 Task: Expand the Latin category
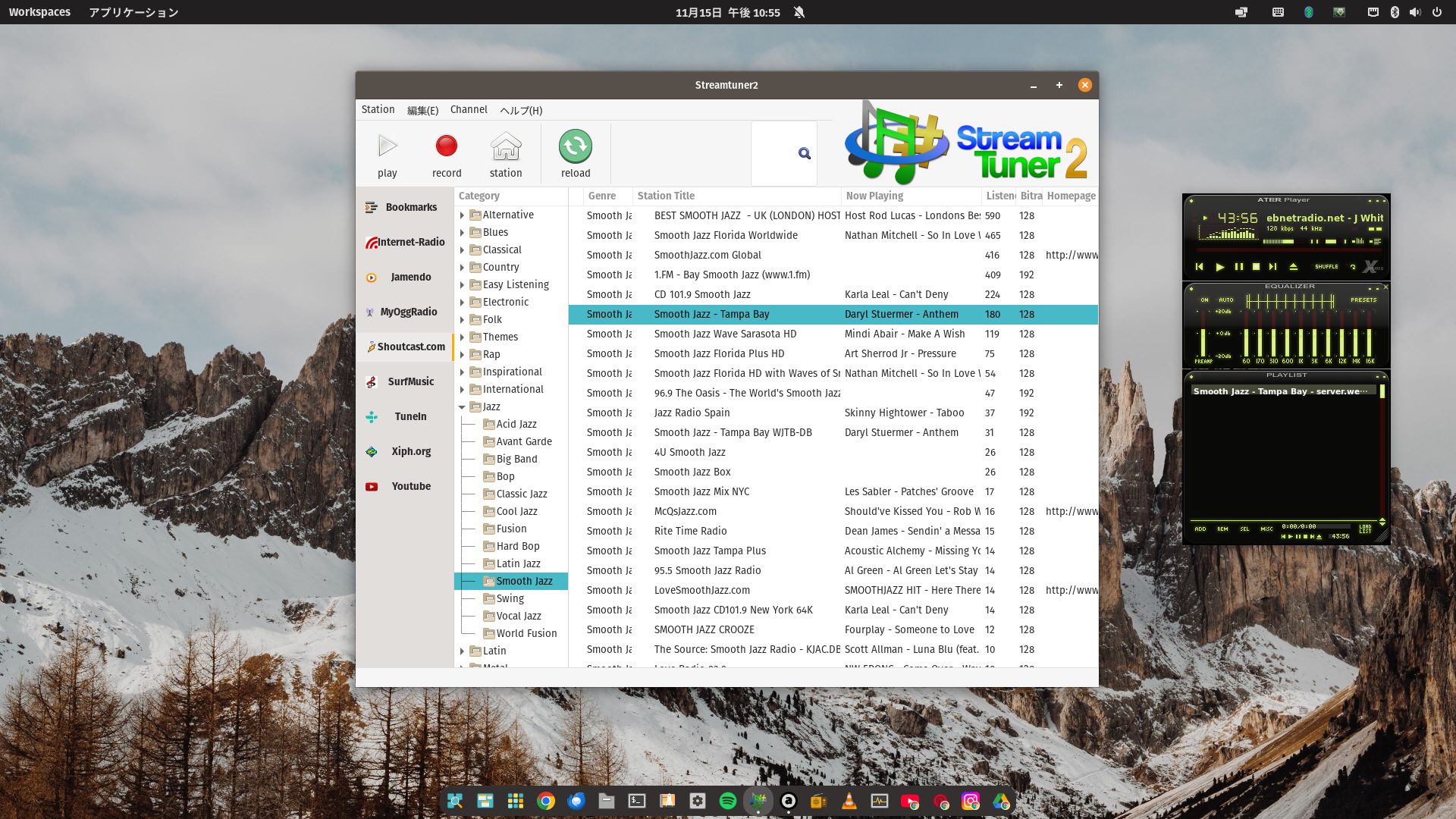(x=462, y=651)
